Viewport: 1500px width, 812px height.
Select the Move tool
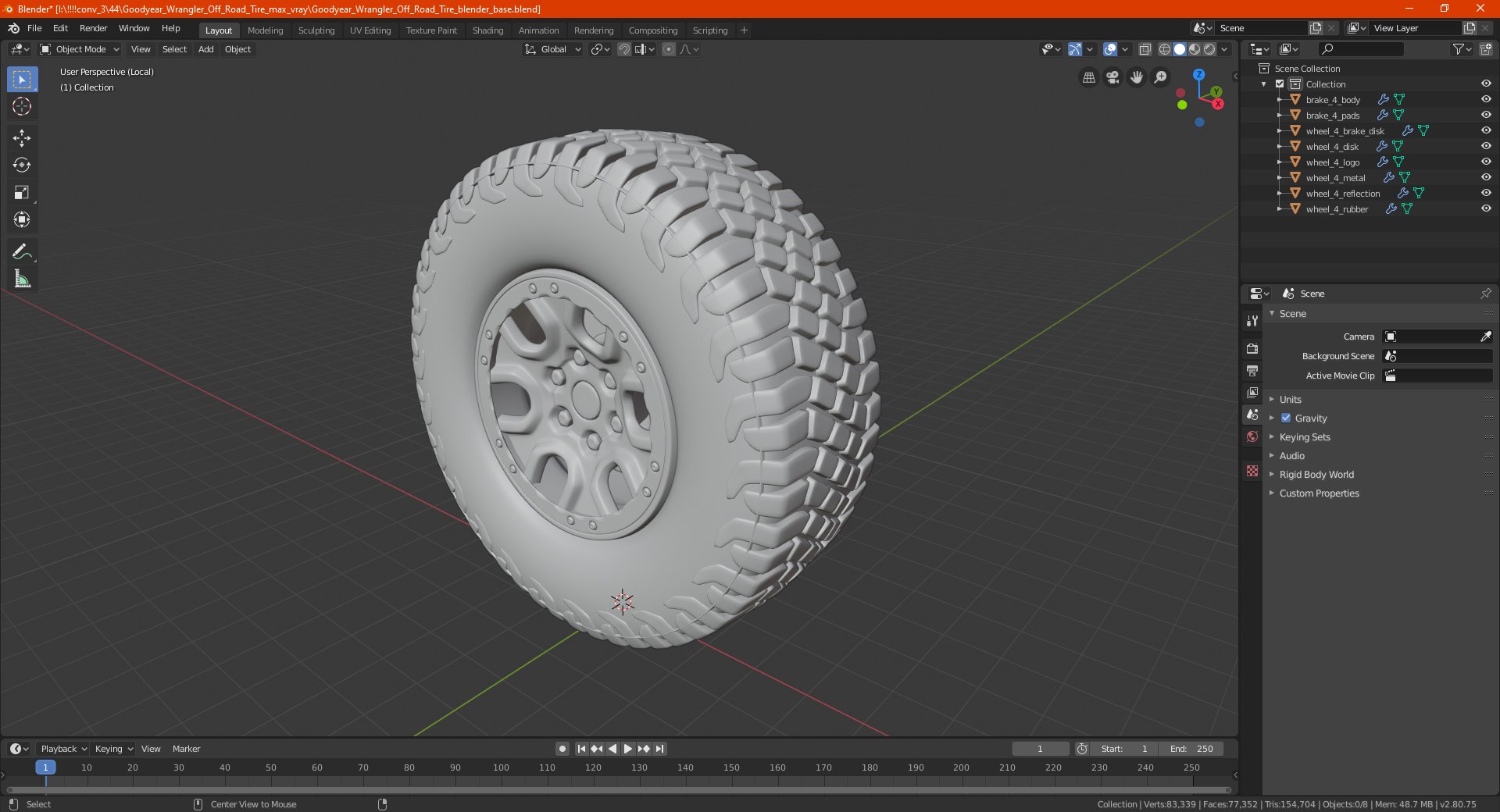pyautogui.click(x=22, y=138)
